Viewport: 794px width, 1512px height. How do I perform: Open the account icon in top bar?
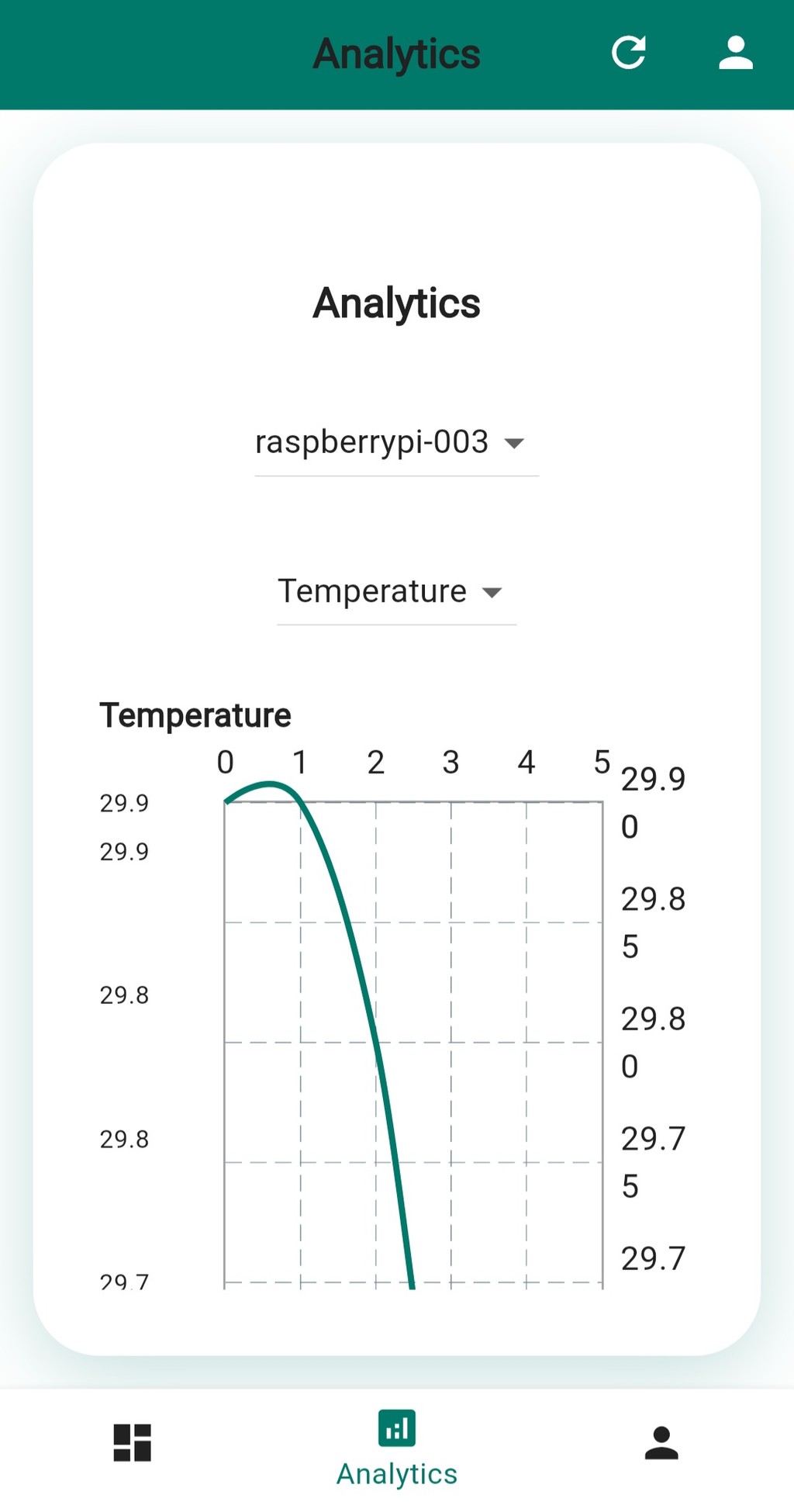[x=735, y=54]
